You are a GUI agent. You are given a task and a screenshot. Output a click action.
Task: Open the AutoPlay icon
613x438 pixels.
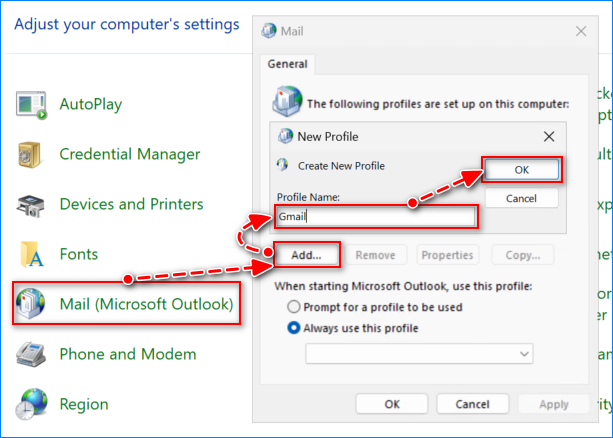pyautogui.click(x=32, y=104)
